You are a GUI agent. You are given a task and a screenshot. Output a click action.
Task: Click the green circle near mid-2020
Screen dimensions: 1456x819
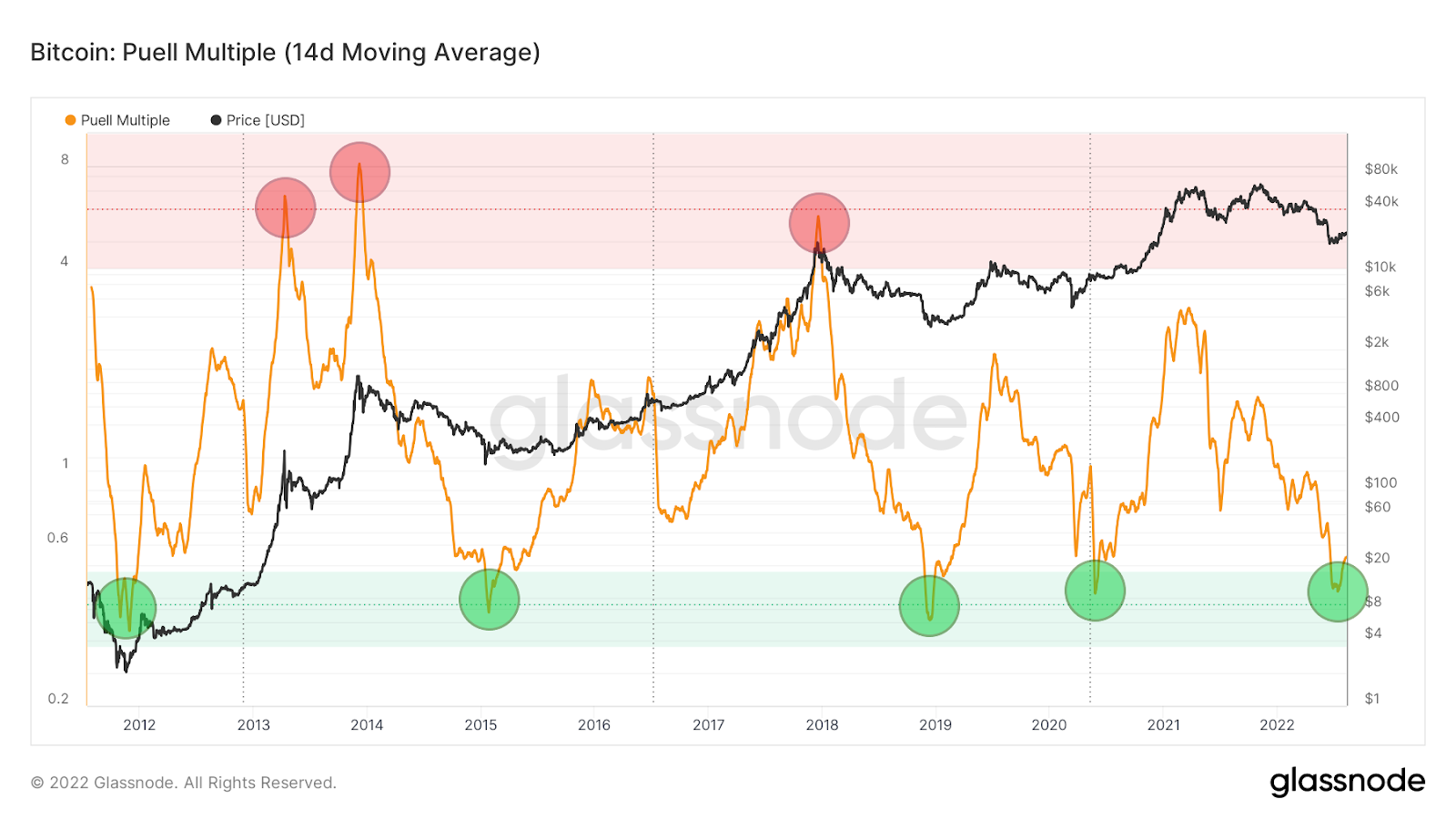[x=1095, y=591]
